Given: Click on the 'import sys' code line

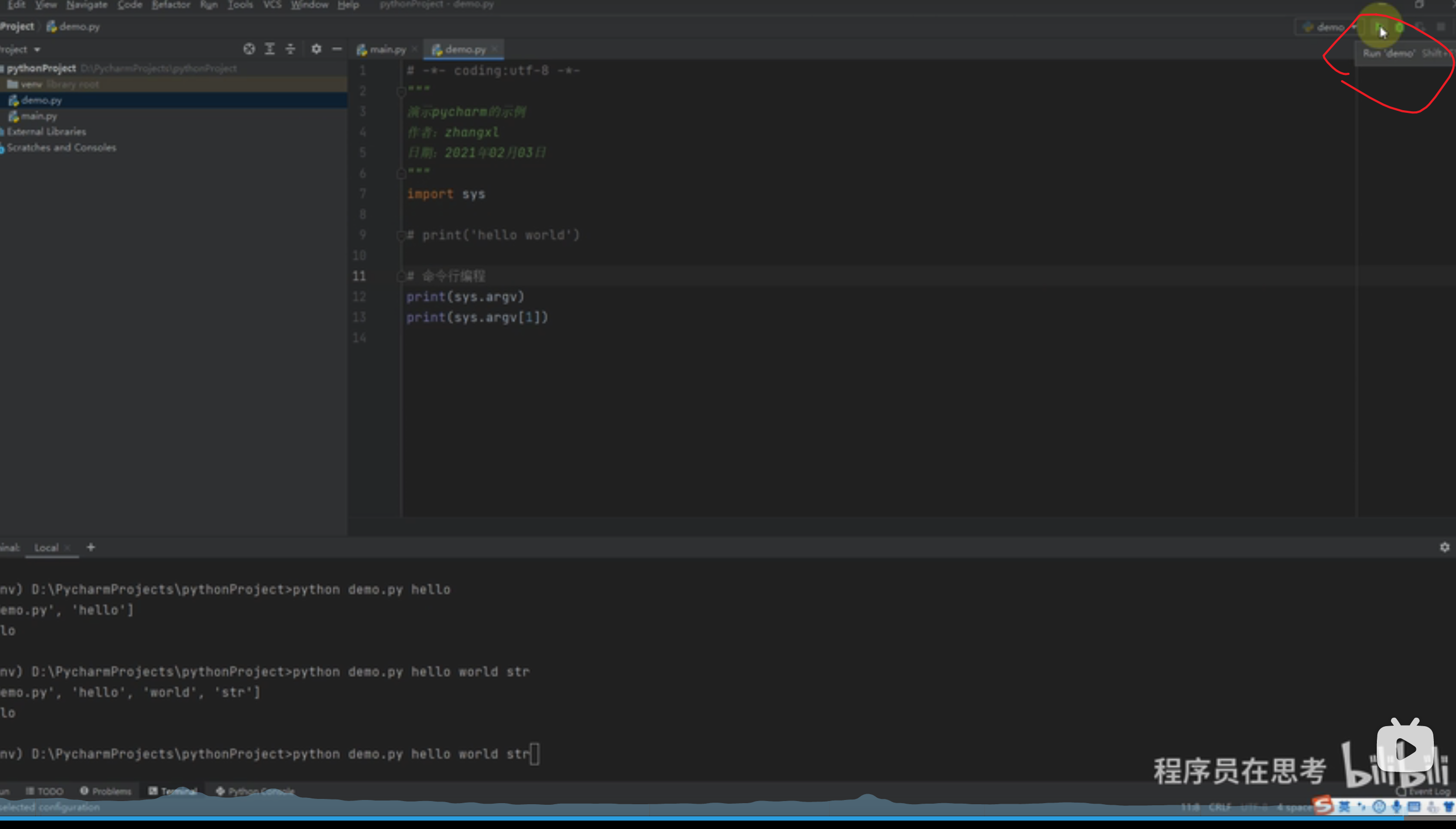Looking at the screenshot, I should point(446,194).
